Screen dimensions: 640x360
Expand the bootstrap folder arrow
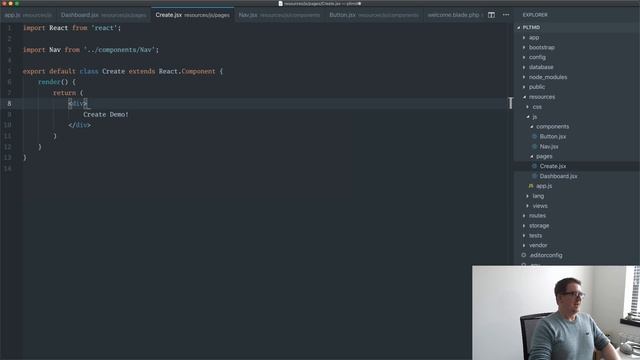click(524, 47)
